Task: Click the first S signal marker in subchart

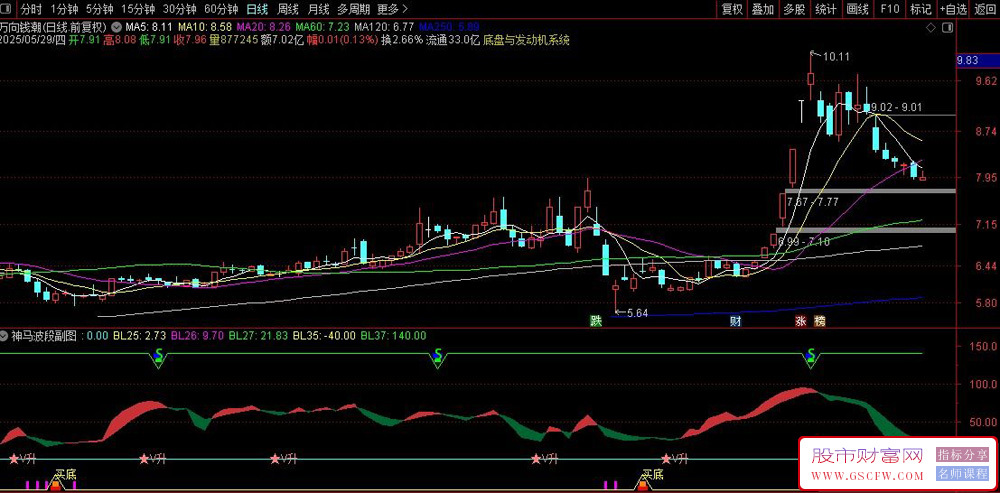Action: tap(158, 357)
